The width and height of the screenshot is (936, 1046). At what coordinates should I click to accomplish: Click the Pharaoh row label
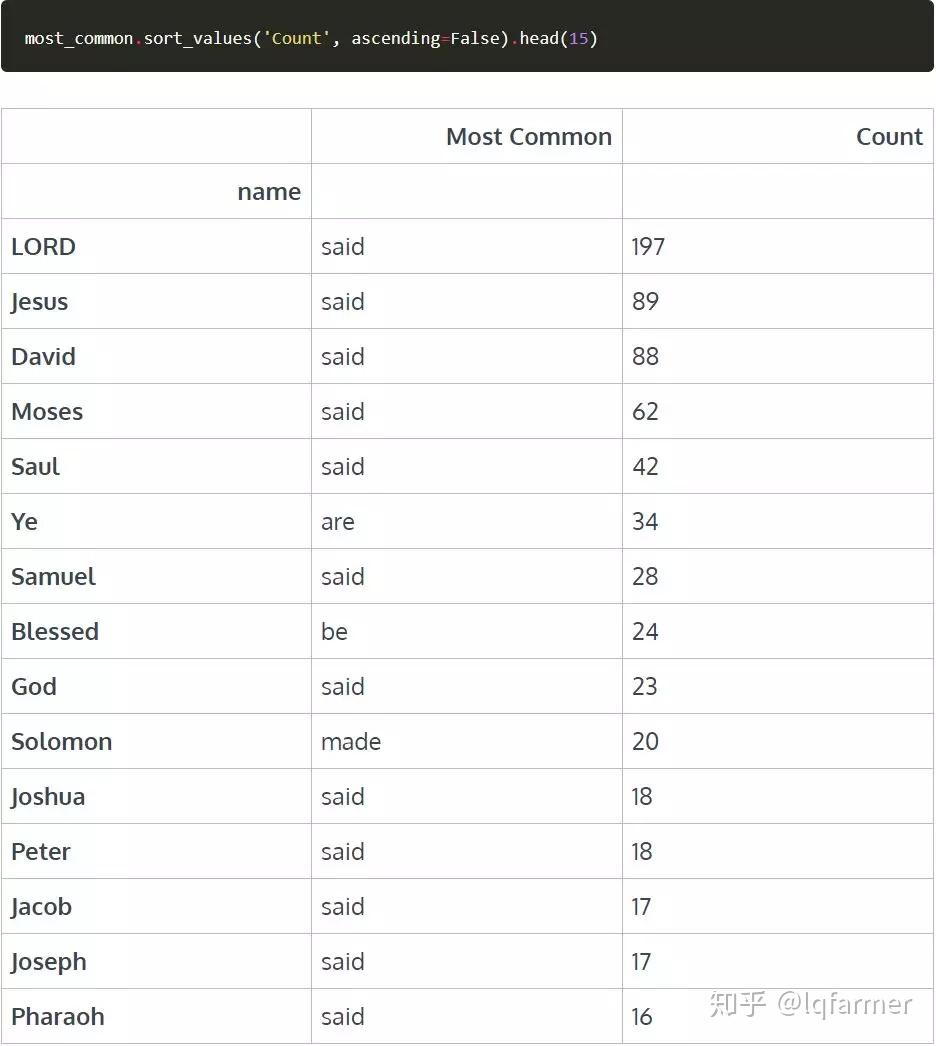click(x=58, y=1017)
